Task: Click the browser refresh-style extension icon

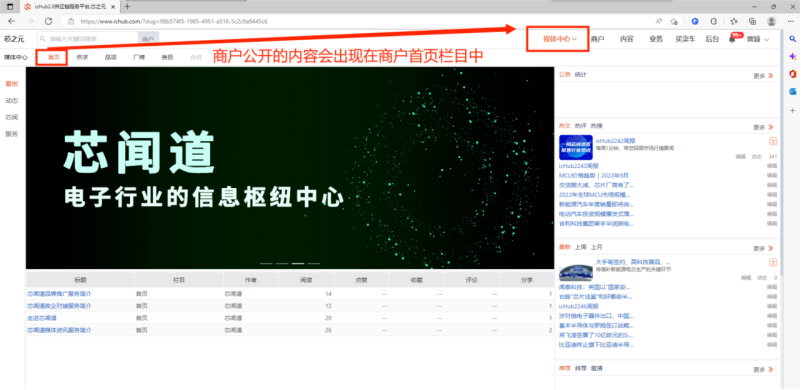Action: (x=714, y=21)
